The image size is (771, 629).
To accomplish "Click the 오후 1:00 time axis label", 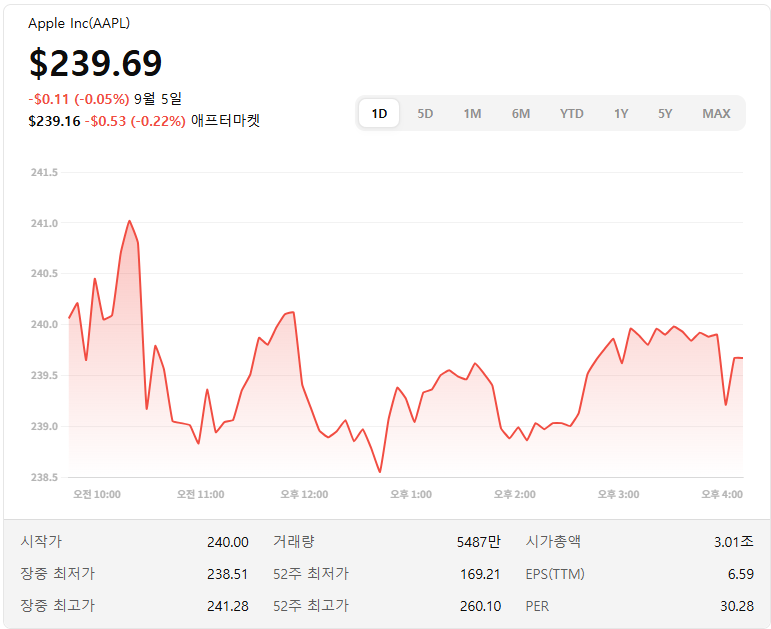I will click(x=411, y=494).
